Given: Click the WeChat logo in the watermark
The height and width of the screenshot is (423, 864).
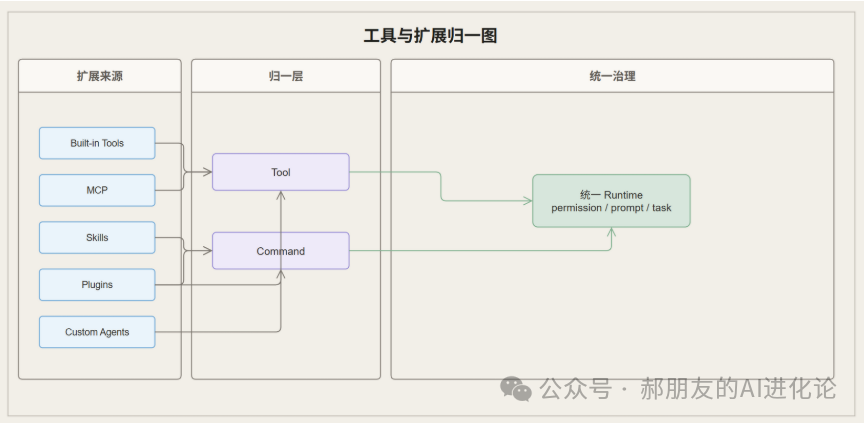Looking at the screenshot, I should point(516,389).
